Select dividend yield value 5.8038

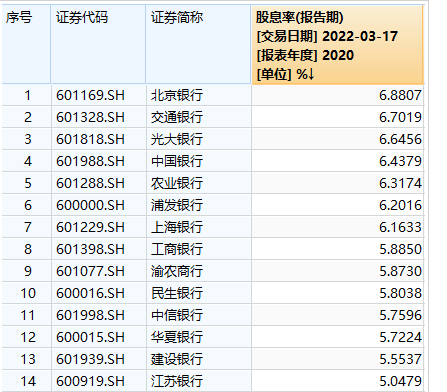click(400, 293)
